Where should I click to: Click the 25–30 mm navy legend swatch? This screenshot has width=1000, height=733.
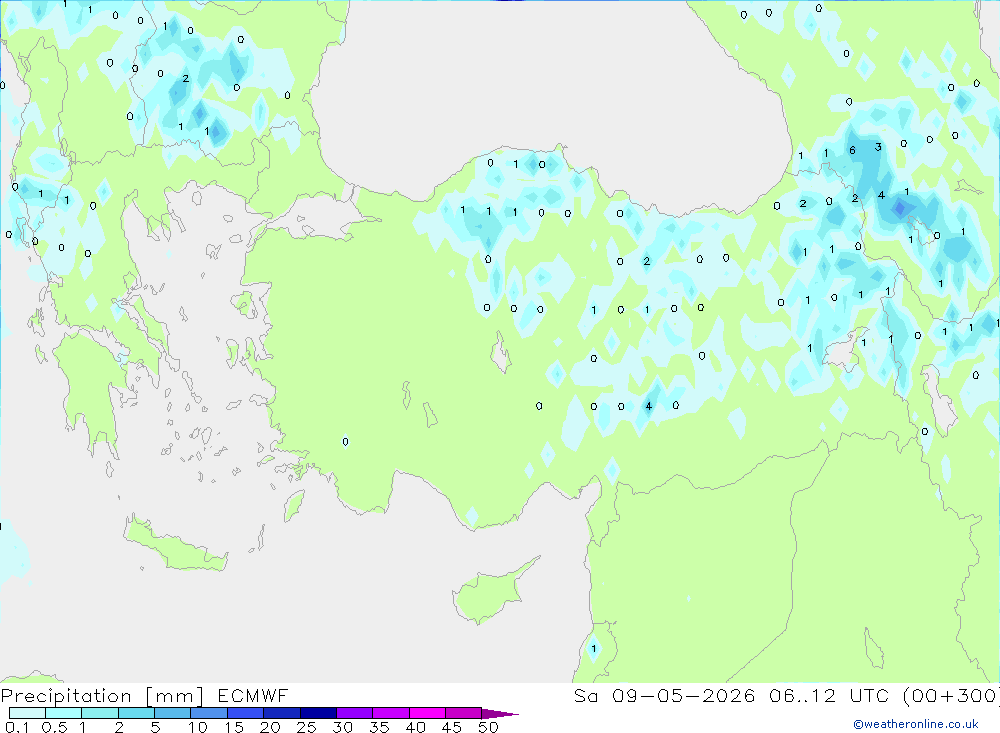point(318,713)
